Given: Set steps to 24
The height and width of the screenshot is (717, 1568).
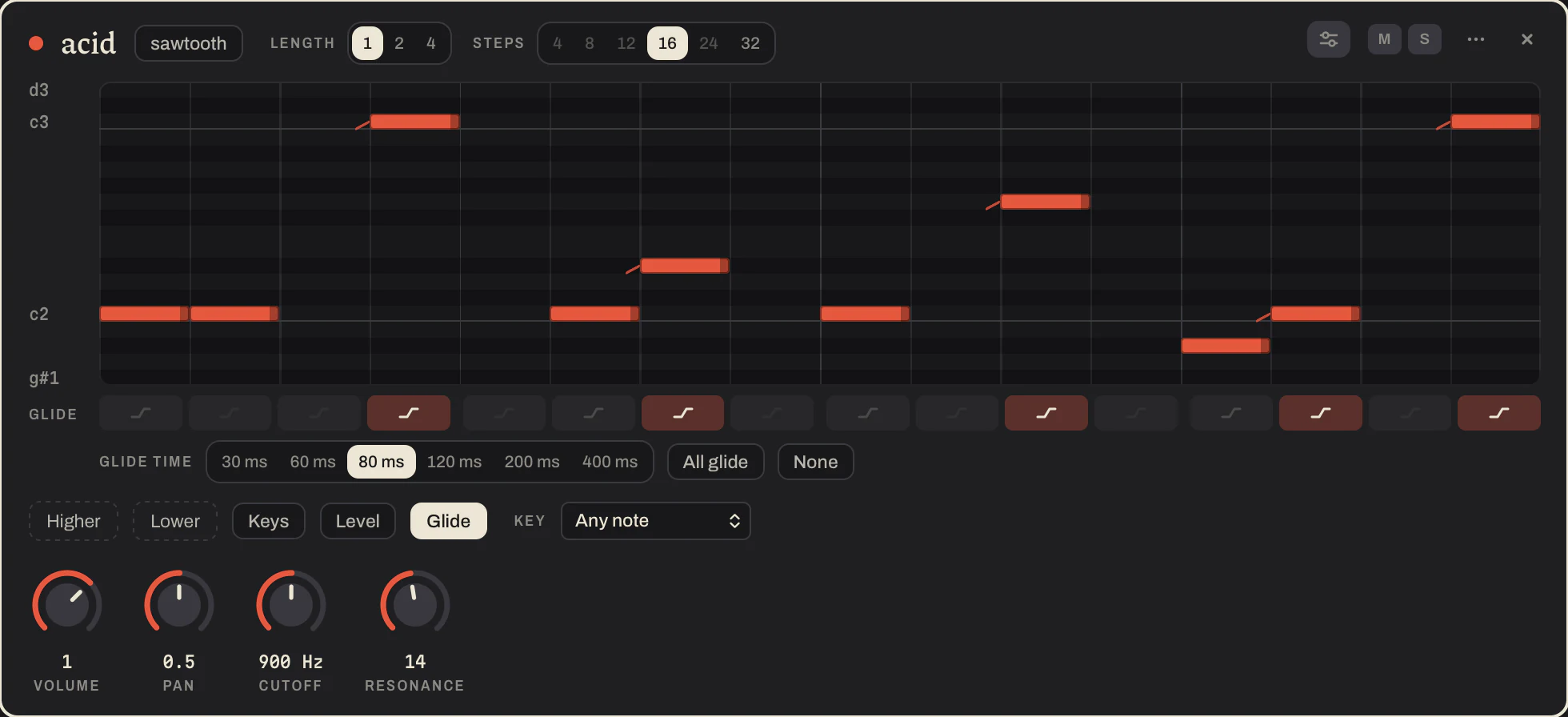Looking at the screenshot, I should click(x=708, y=43).
